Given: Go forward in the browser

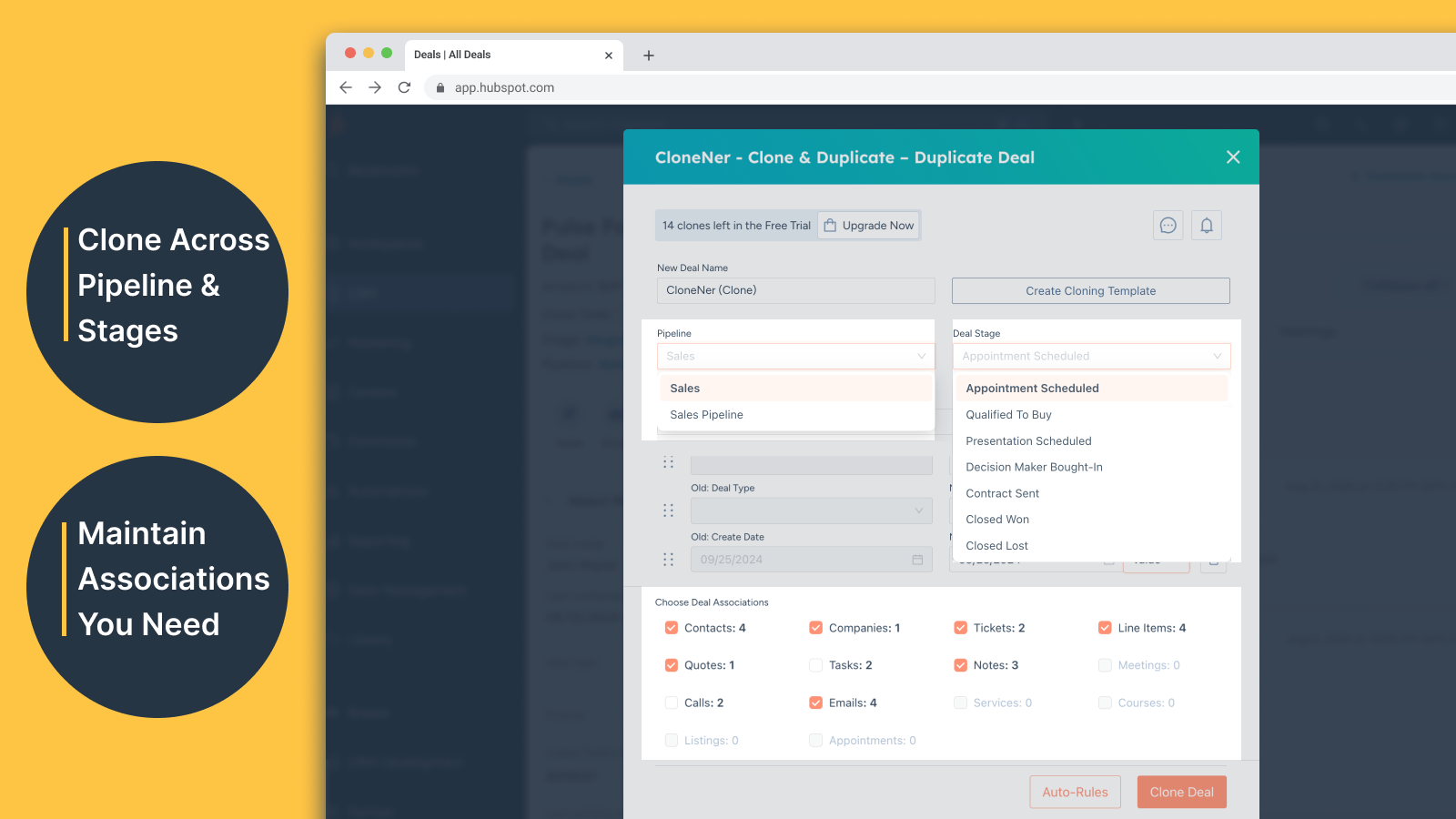Looking at the screenshot, I should [x=375, y=87].
